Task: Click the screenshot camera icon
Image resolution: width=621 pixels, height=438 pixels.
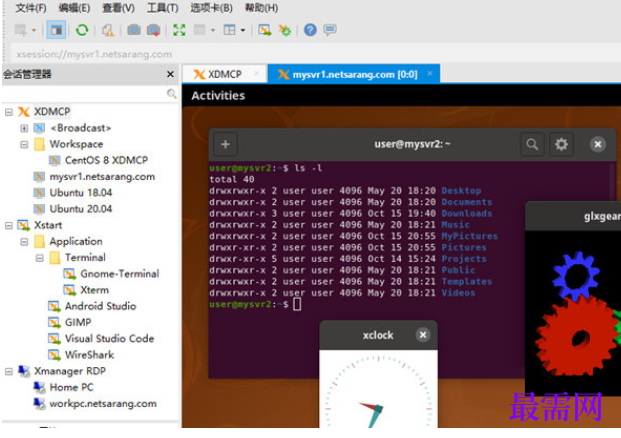Action: 134,30
